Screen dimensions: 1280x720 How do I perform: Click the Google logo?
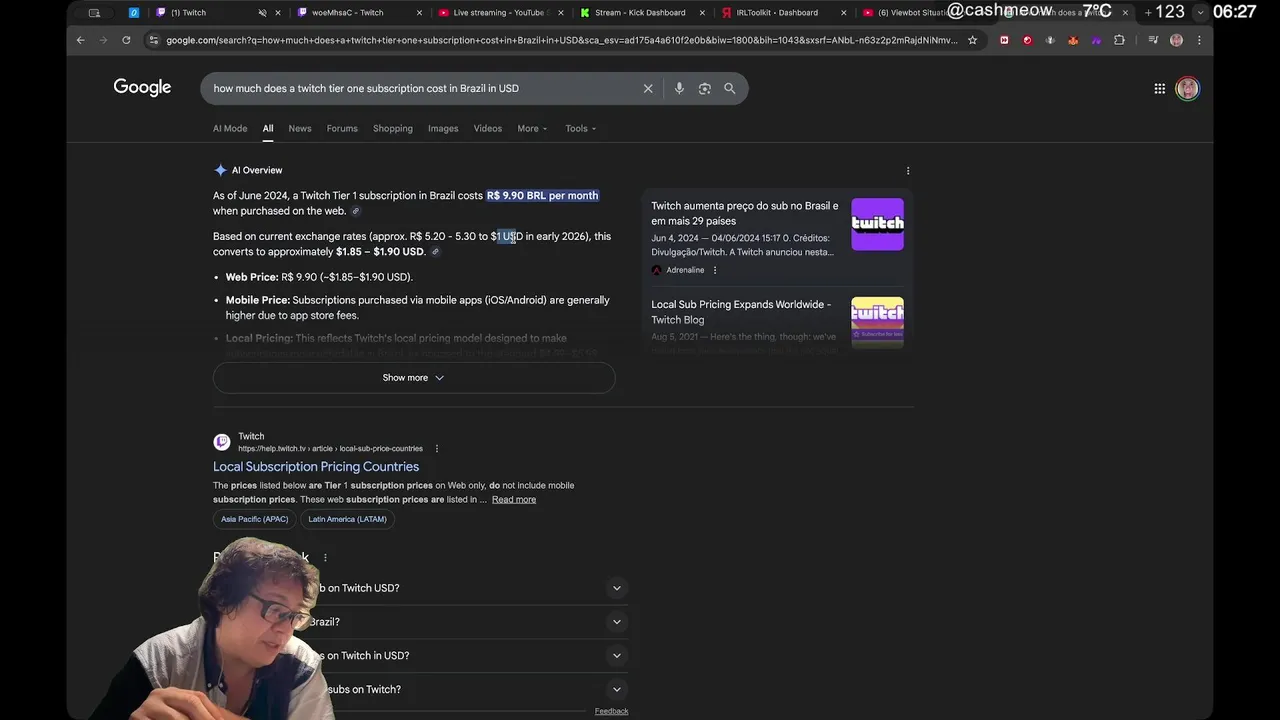click(142, 88)
